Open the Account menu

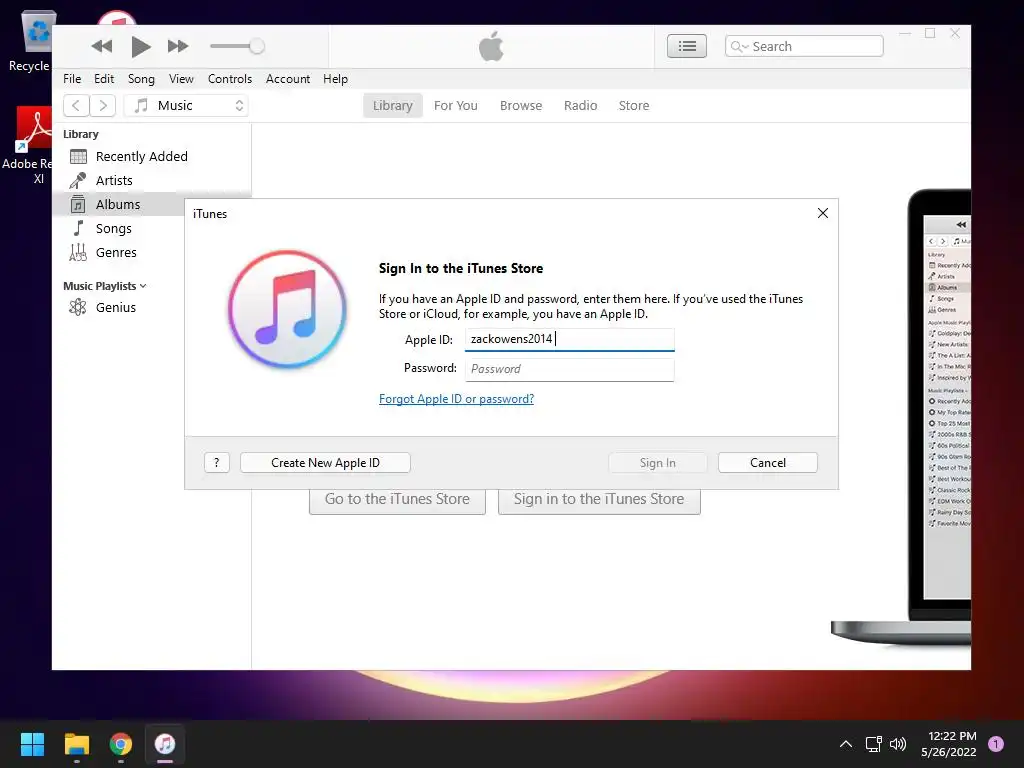point(288,79)
